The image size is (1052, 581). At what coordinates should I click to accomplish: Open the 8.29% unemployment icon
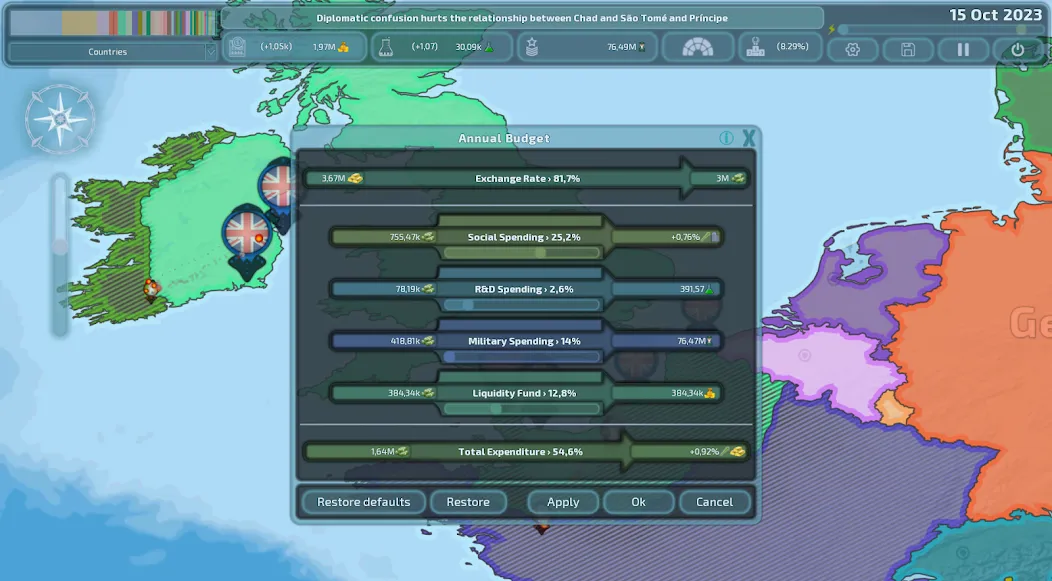pyautogui.click(x=754, y=46)
